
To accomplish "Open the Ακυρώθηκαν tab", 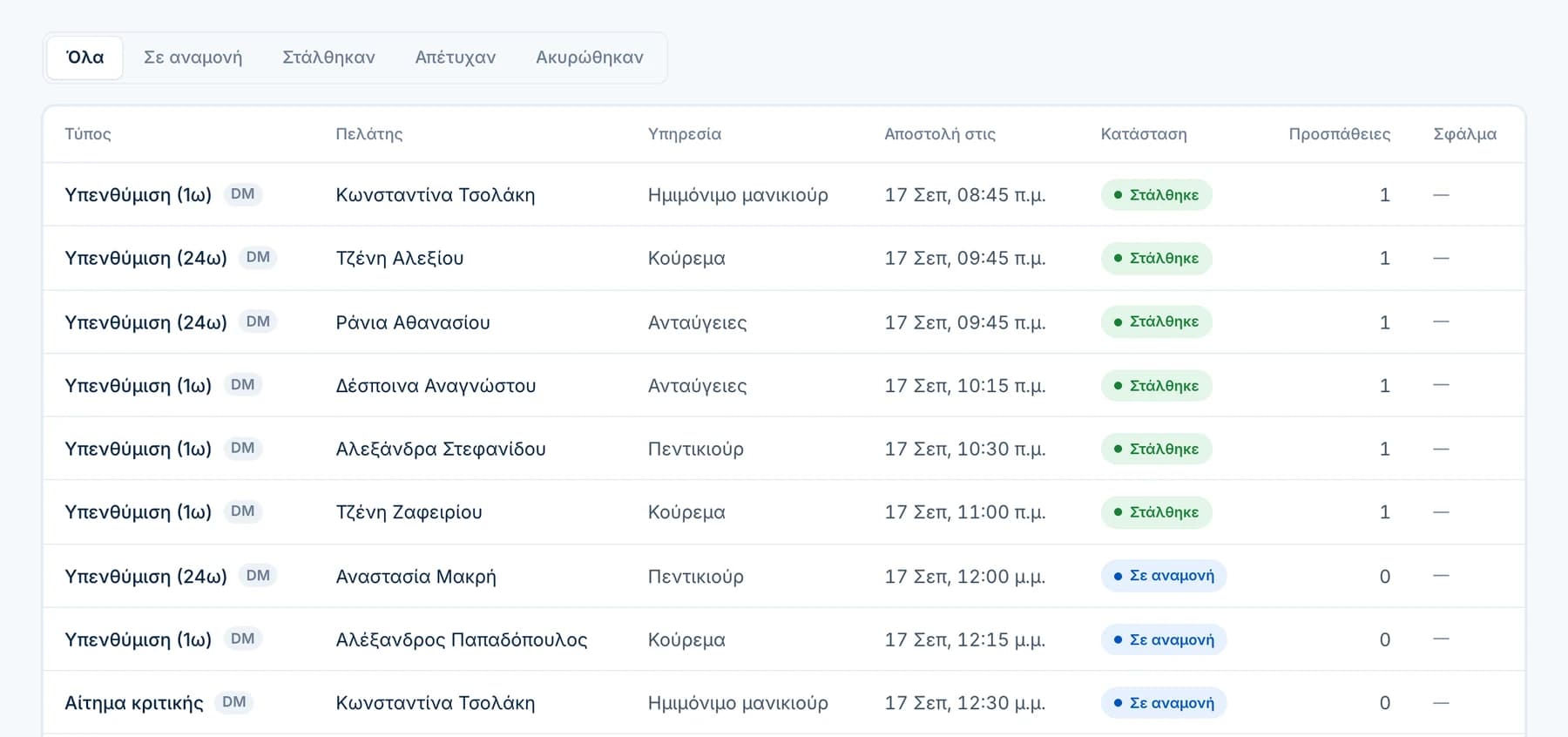I will coord(590,57).
